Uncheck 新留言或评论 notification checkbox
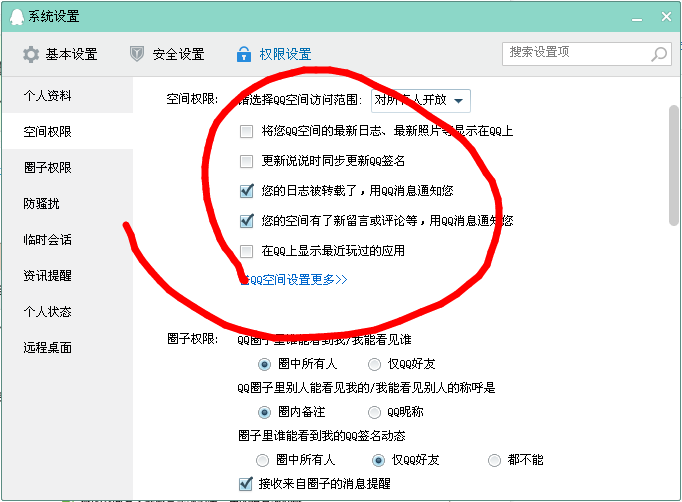Viewport: 682px width, 502px height. tap(246, 221)
